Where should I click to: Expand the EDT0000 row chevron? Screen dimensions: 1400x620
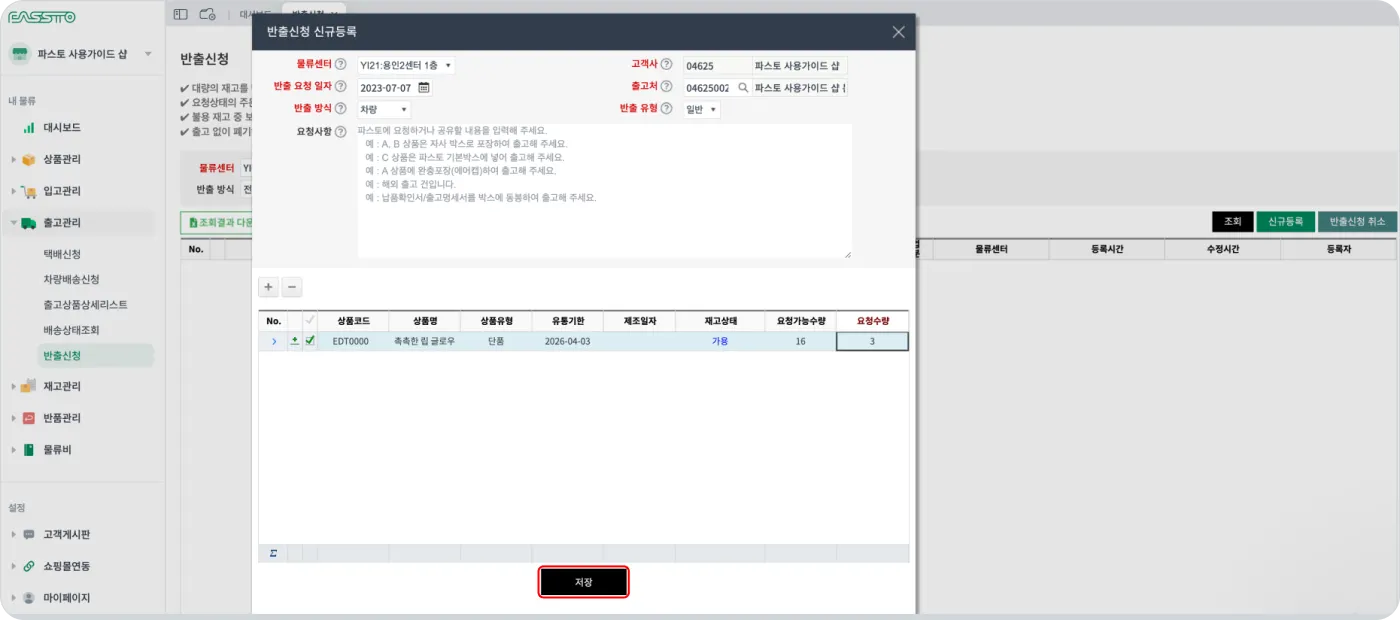(274, 341)
